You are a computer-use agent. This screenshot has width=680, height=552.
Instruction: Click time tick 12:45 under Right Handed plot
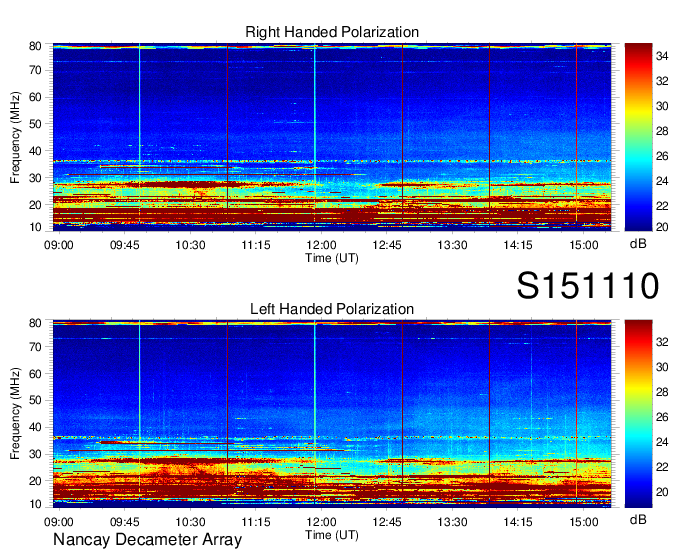[387, 245]
